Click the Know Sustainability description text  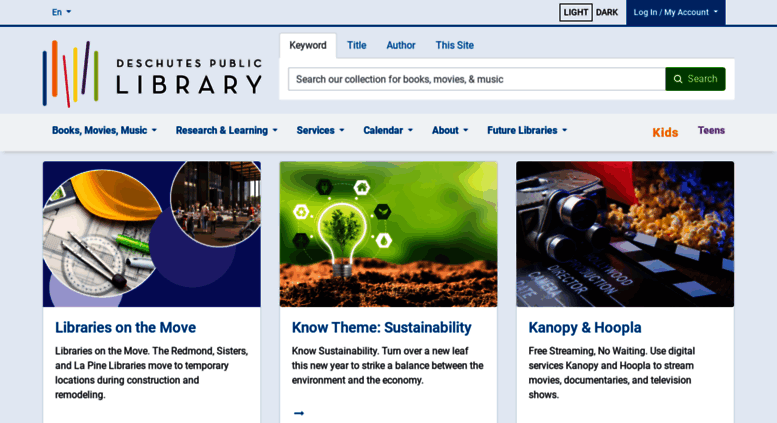(388, 366)
